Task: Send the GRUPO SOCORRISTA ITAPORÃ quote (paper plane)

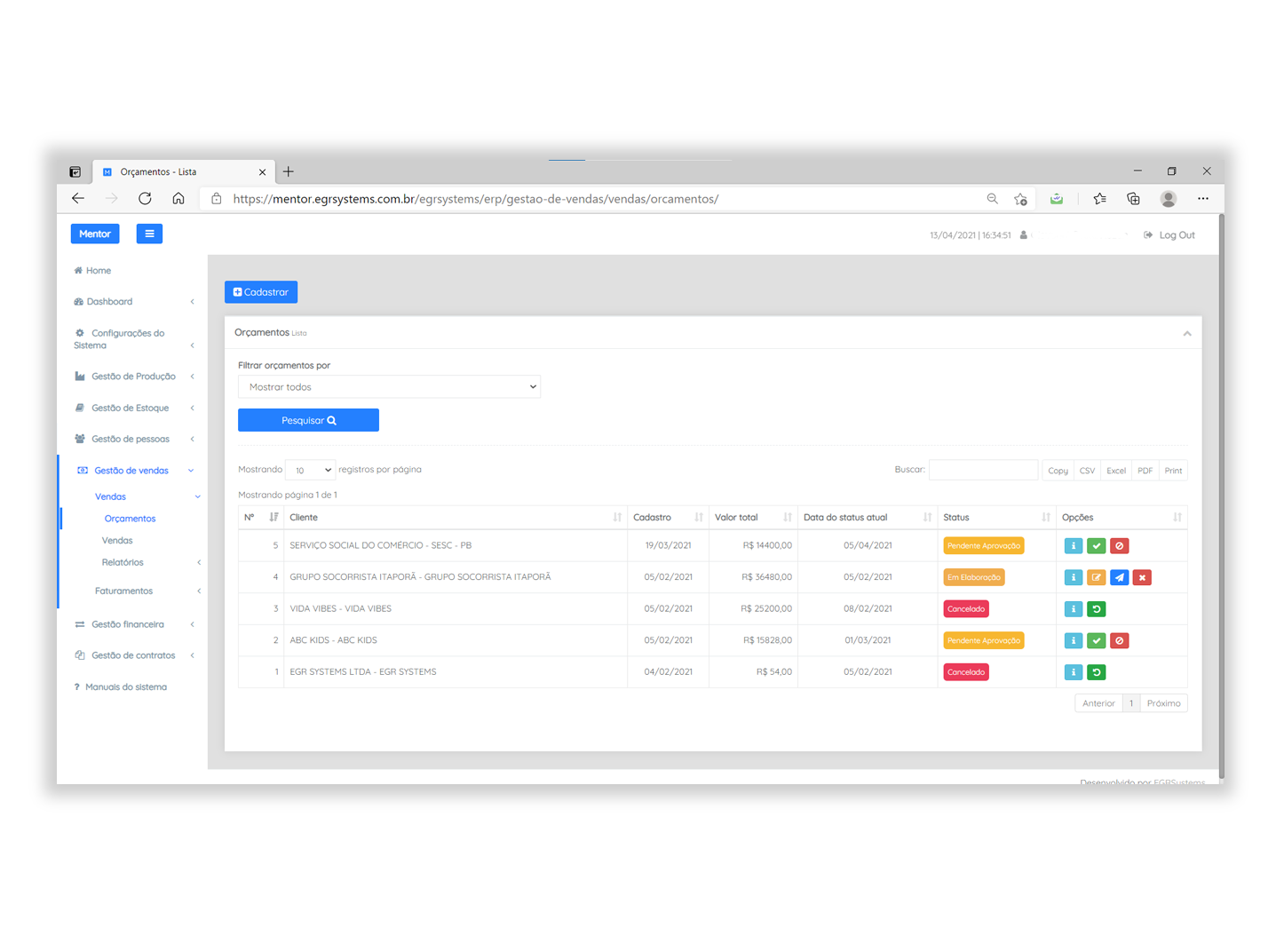Action: coord(1119,577)
